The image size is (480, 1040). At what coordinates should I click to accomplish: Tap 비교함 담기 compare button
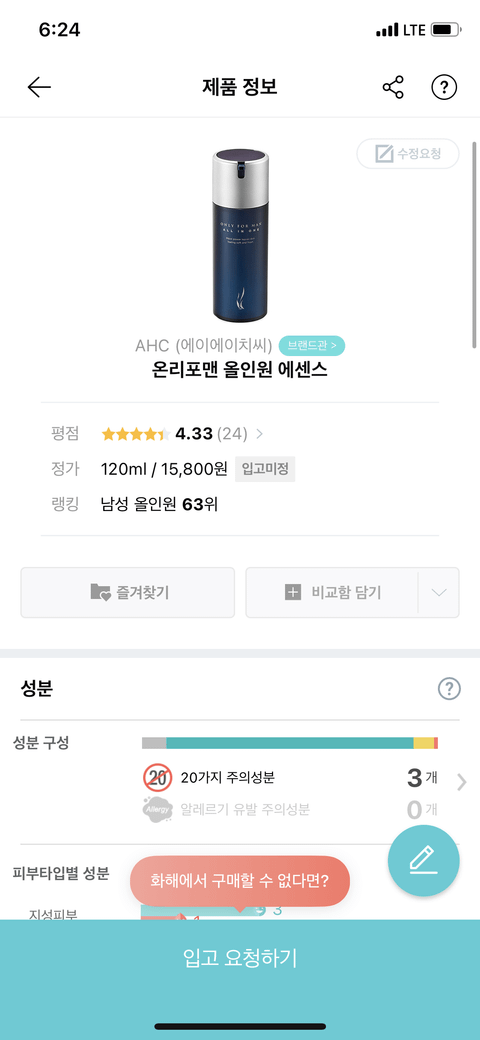(332, 592)
